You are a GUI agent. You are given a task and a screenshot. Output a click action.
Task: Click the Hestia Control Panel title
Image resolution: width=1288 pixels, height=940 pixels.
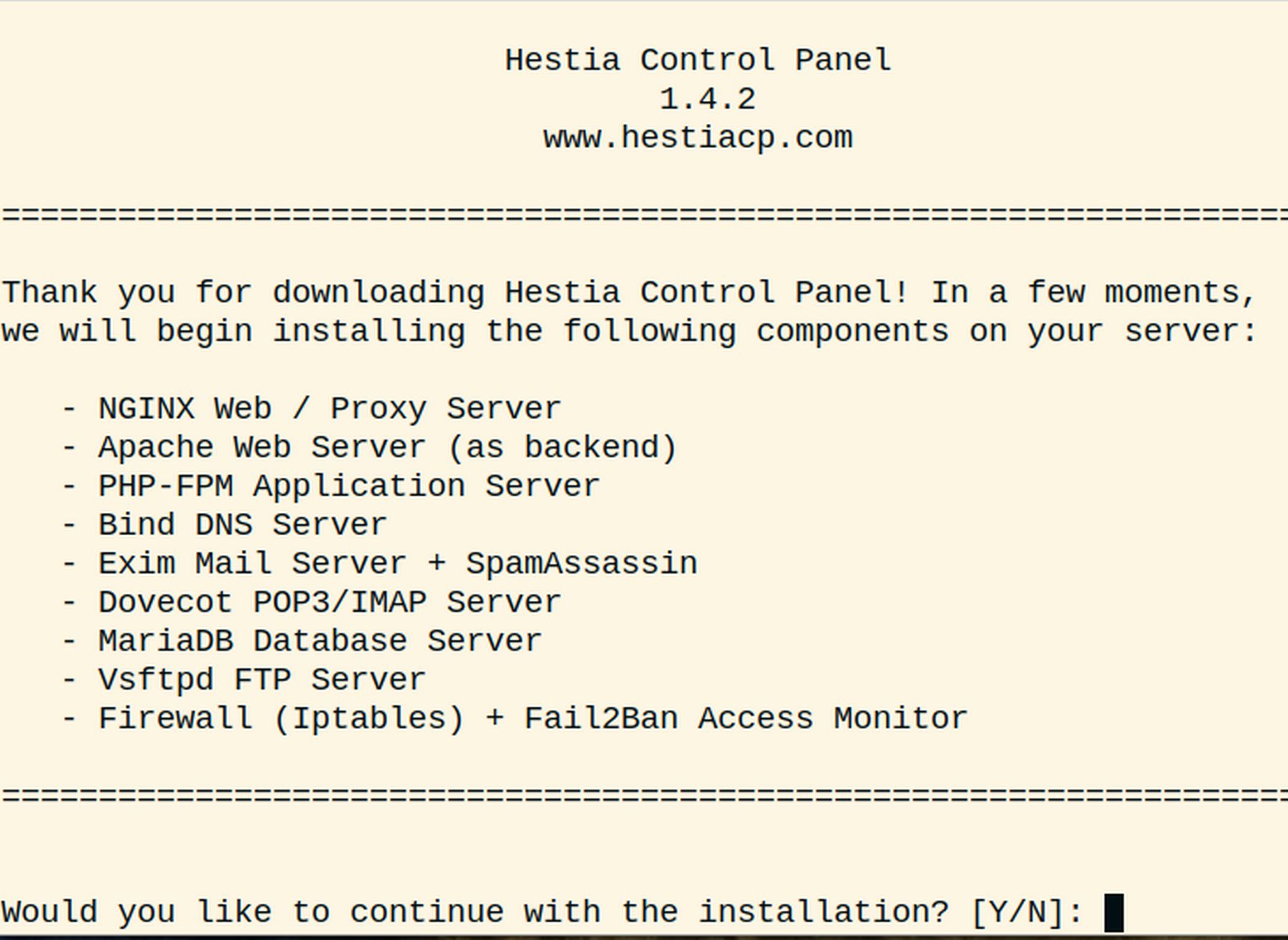click(x=698, y=60)
